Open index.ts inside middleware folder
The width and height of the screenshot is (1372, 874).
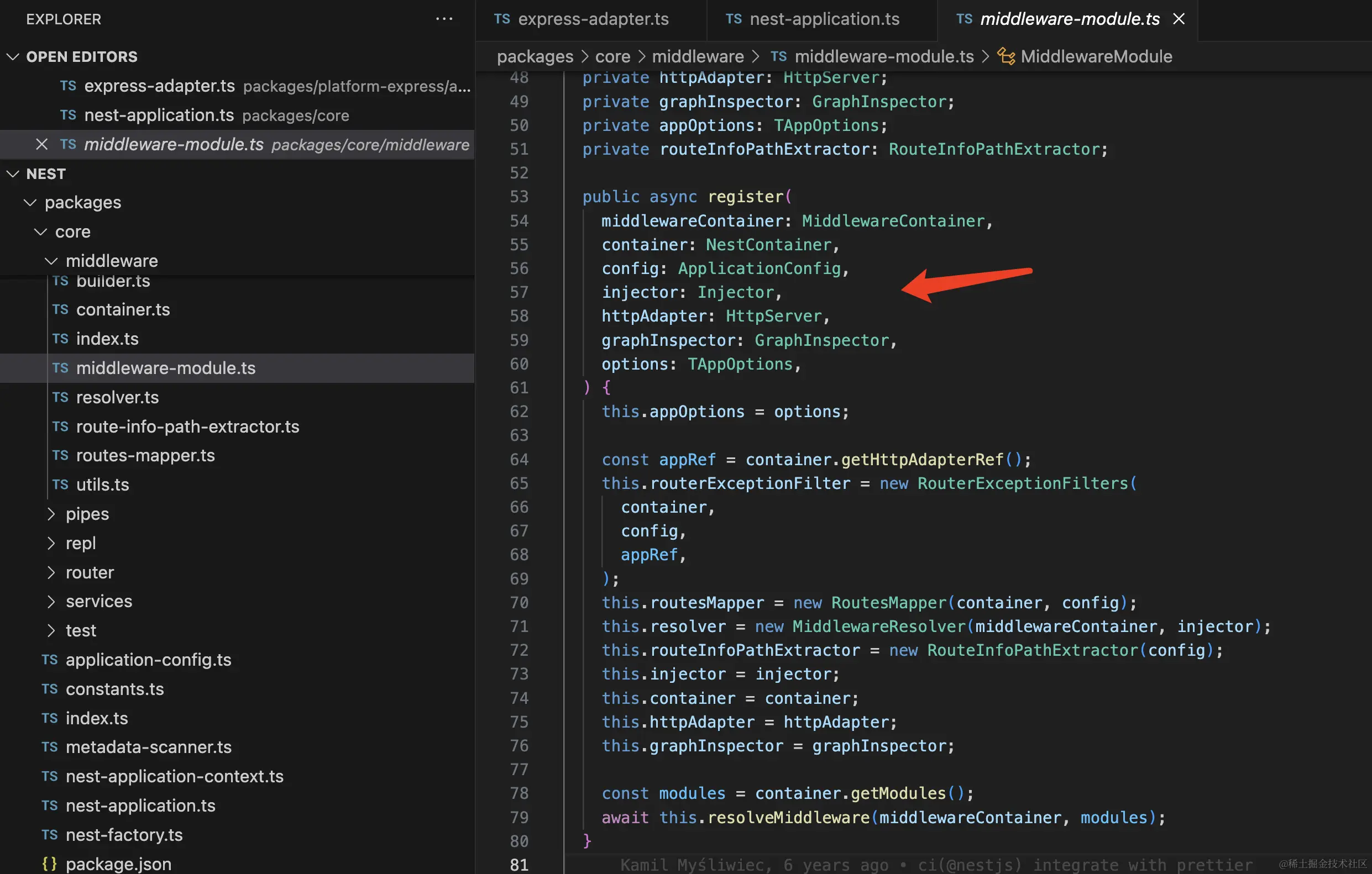coord(237,339)
